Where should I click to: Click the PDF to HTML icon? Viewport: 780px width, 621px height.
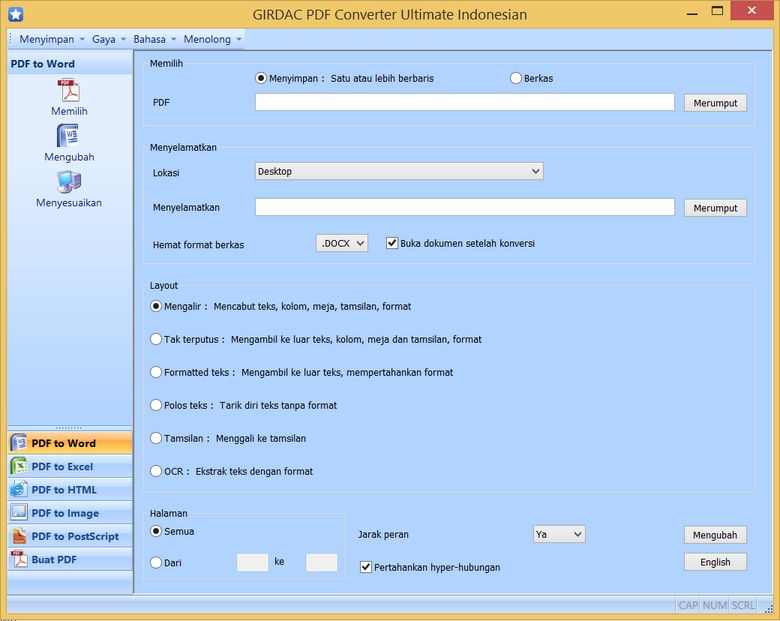(19, 490)
